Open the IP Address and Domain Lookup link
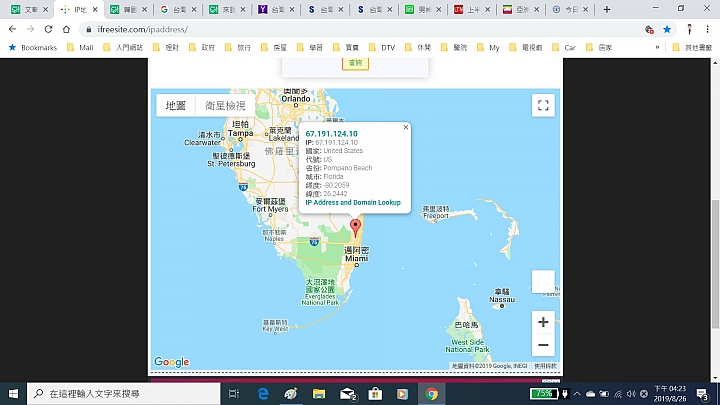The height and width of the screenshot is (405, 720). coord(353,202)
